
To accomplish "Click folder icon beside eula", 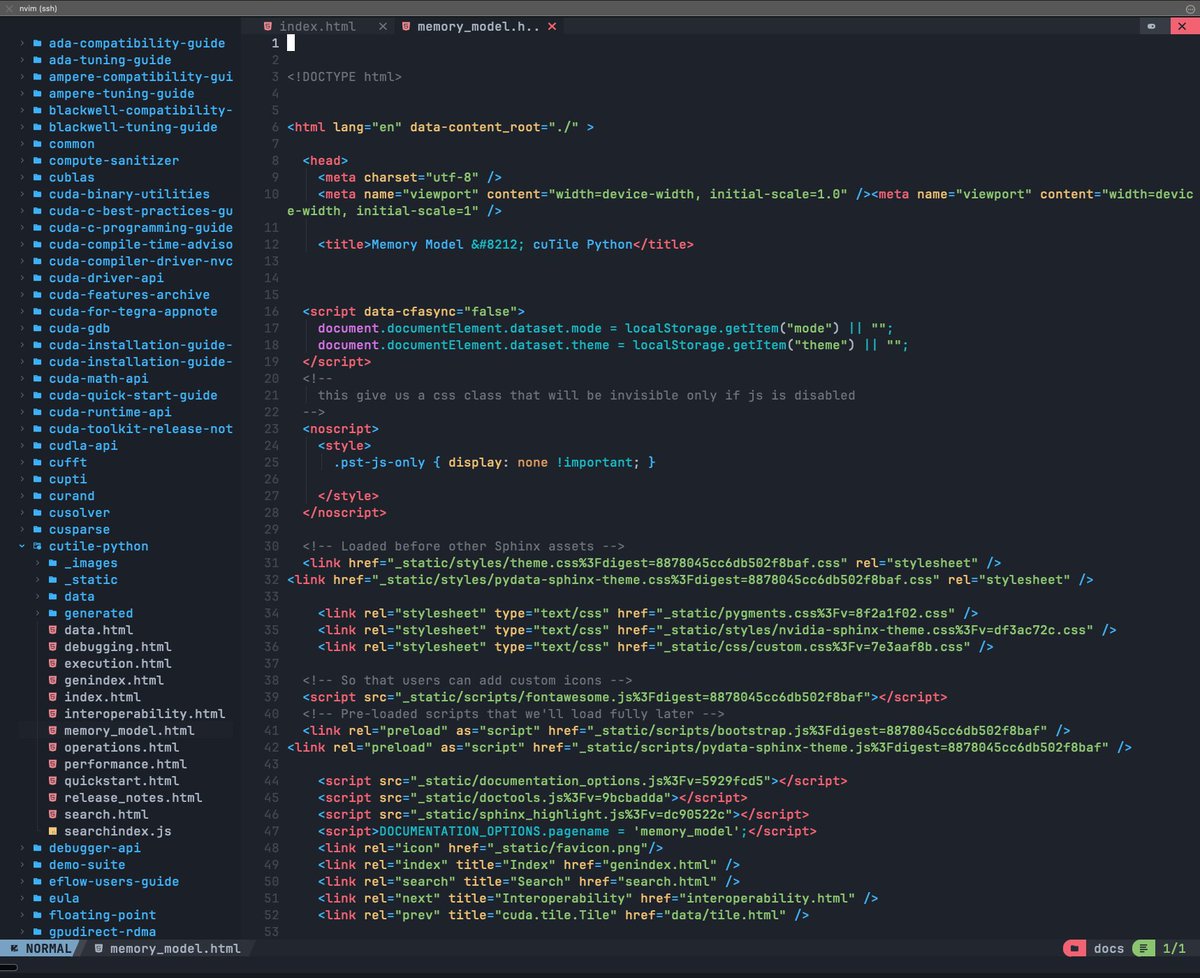I will coord(37,898).
